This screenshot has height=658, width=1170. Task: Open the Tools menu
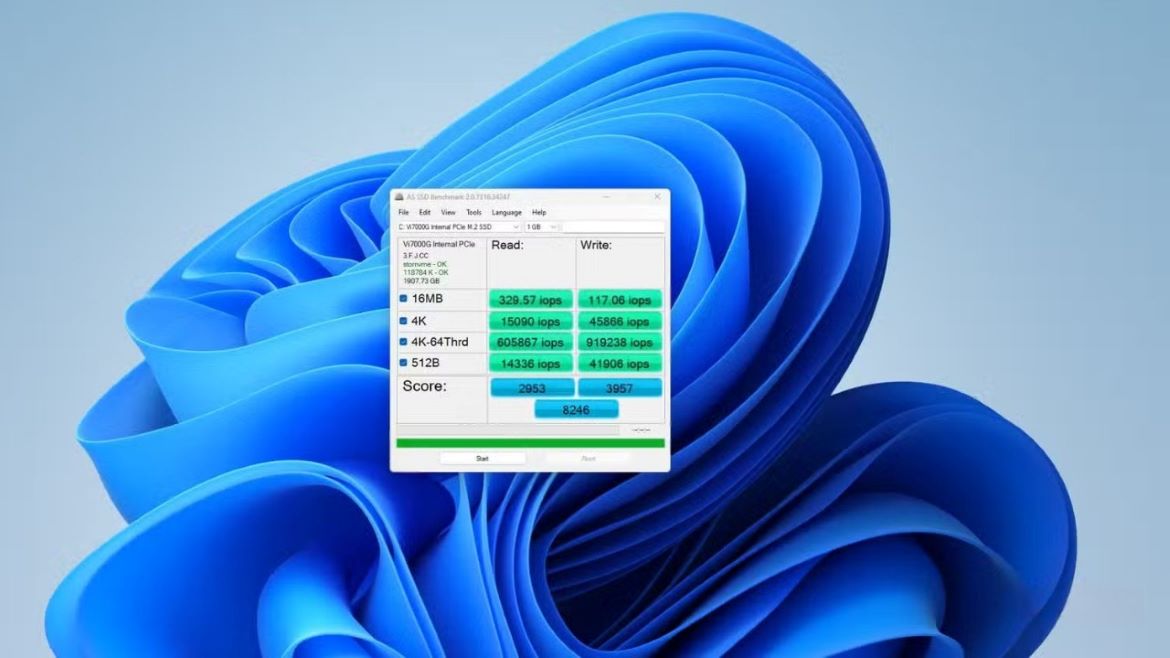coord(473,212)
